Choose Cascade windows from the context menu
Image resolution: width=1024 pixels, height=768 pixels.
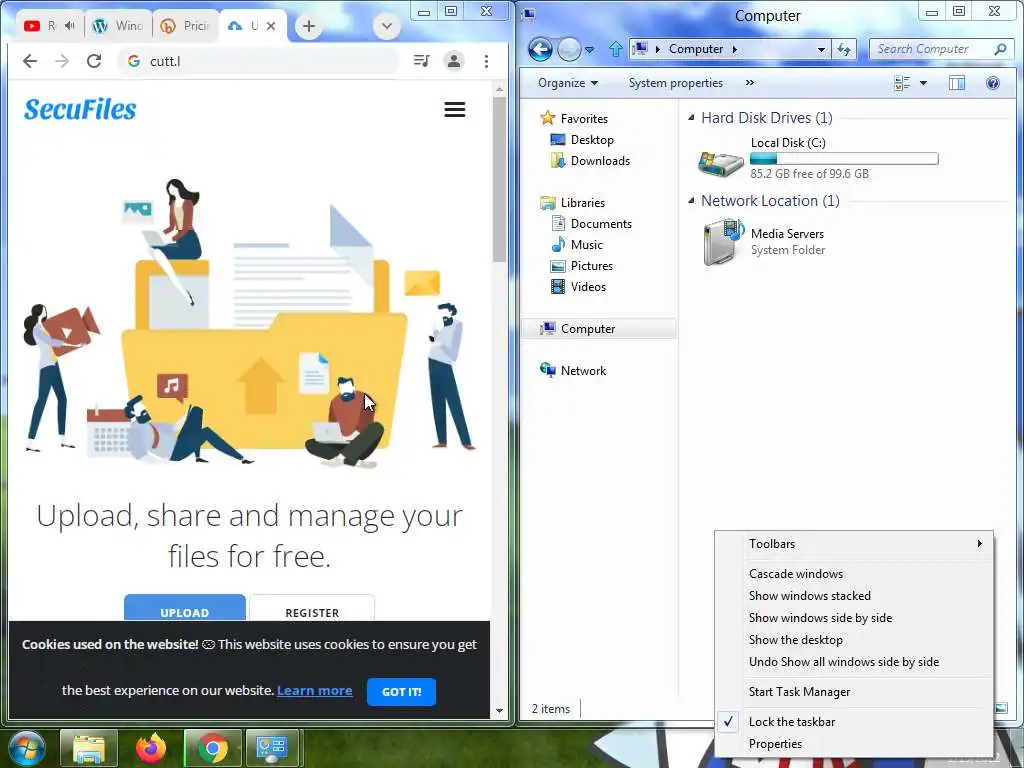(854, 573)
